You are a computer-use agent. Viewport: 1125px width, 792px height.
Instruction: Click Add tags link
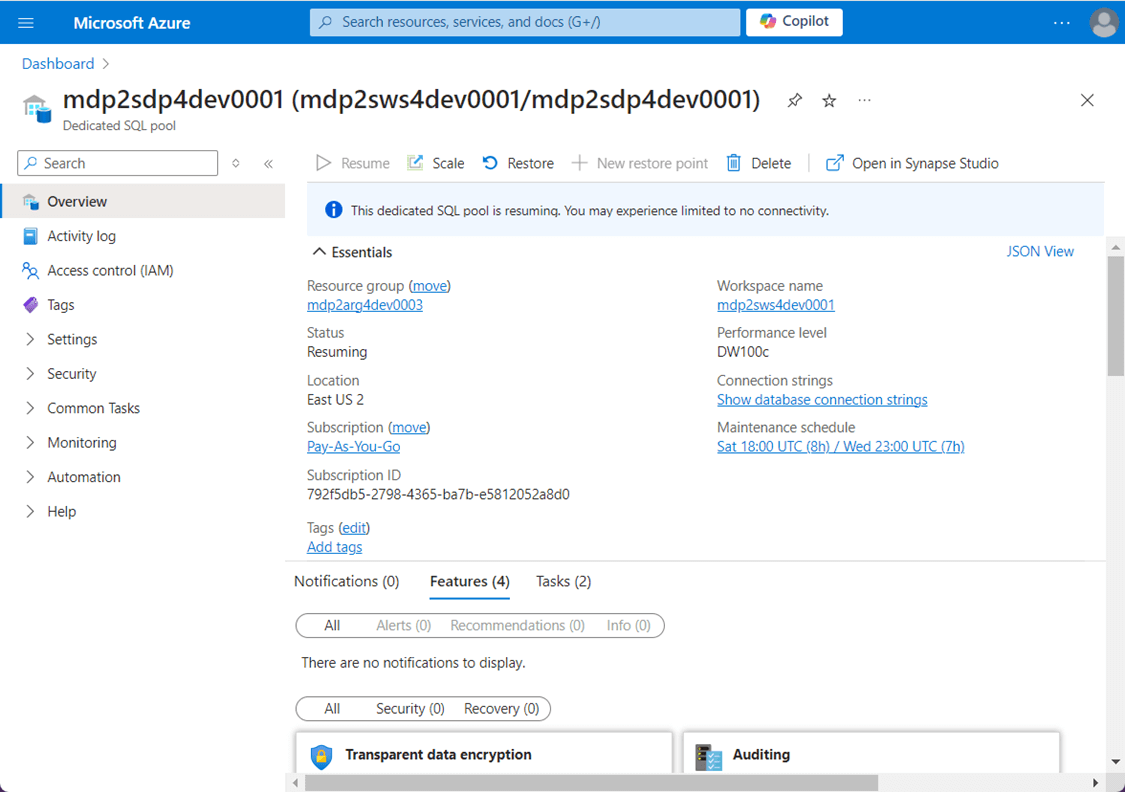(334, 547)
